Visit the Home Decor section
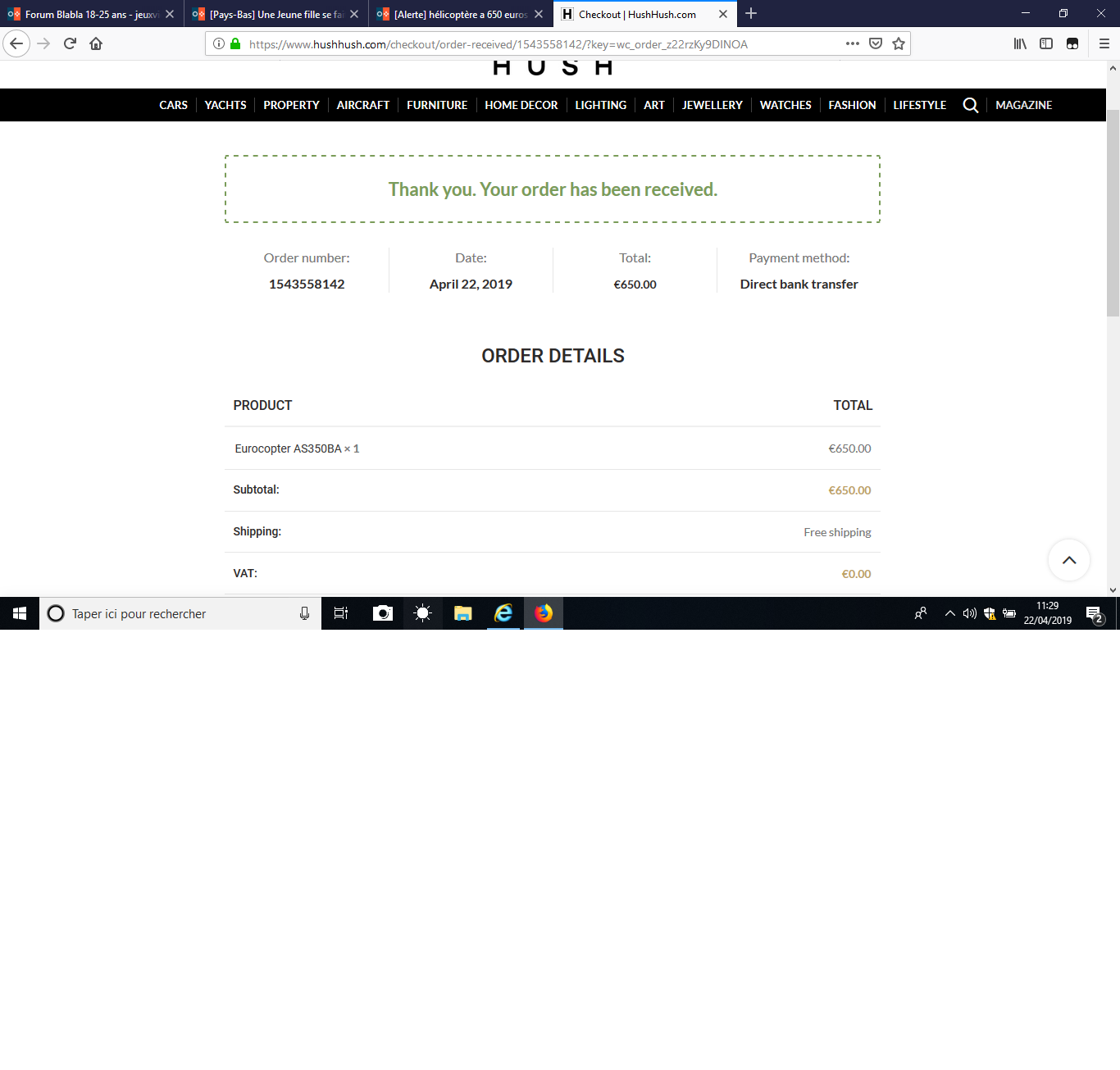1120x1070 pixels. tap(521, 105)
